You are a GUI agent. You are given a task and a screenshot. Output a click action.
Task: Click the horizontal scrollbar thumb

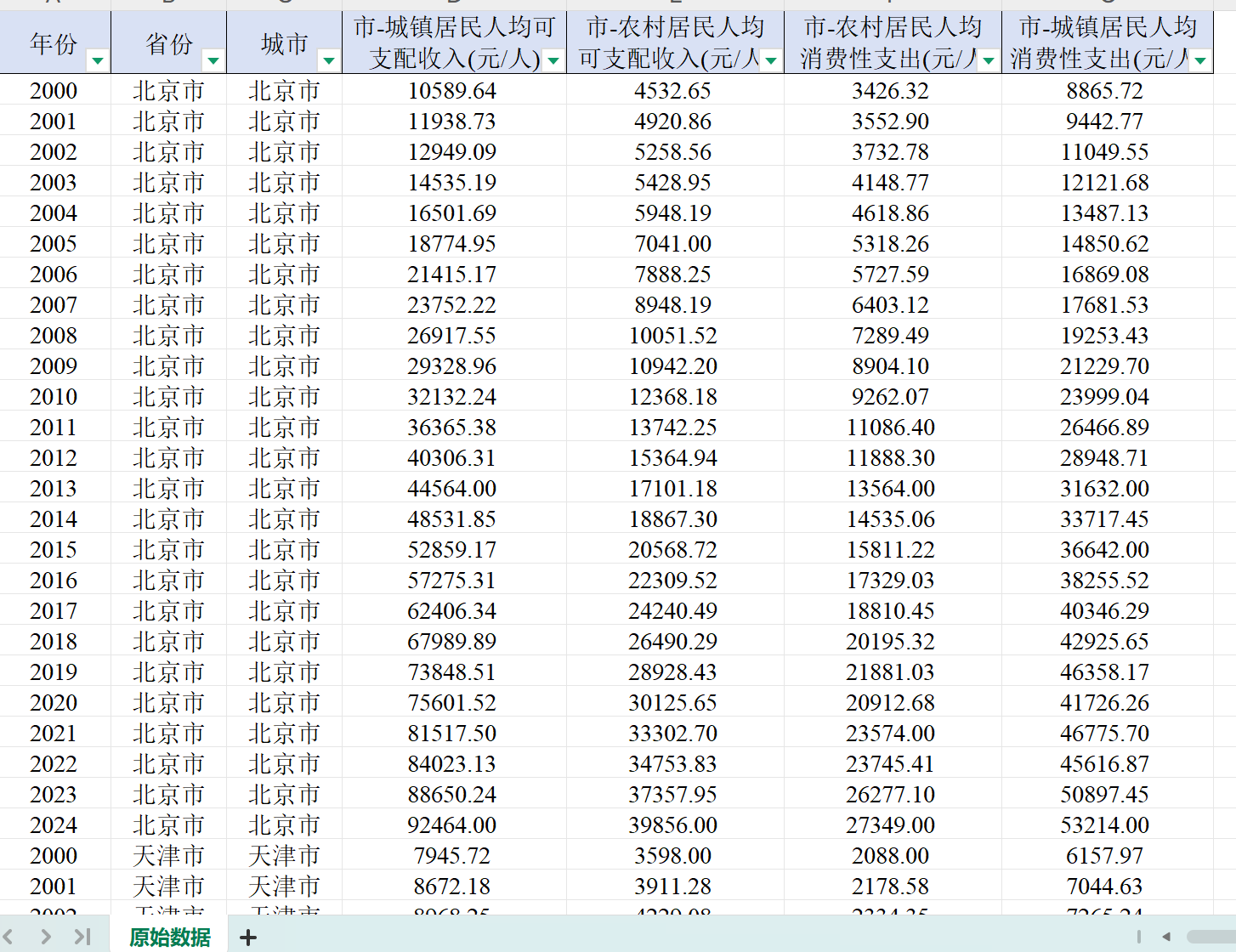[x=1211, y=937]
